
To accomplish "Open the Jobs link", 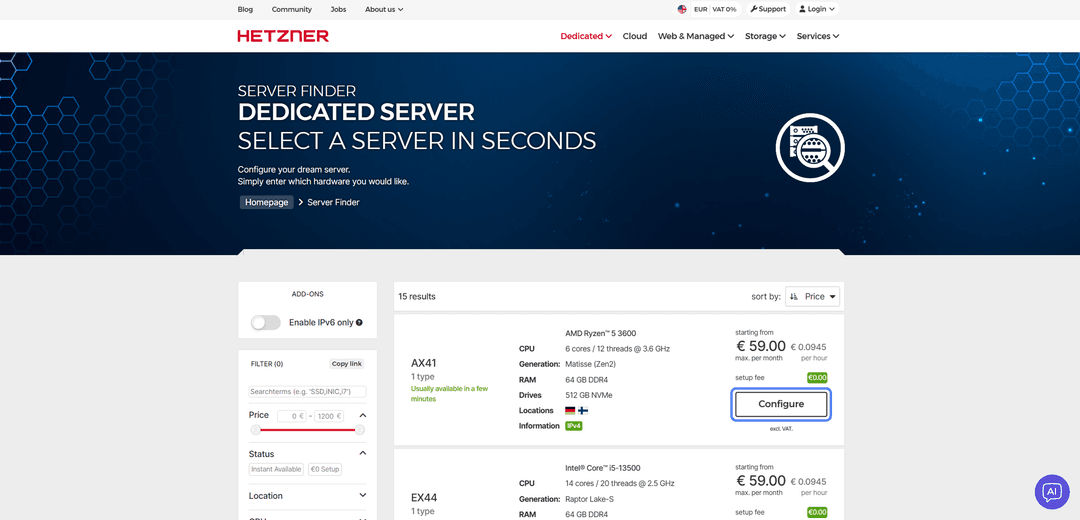I will pyautogui.click(x=338, y=10).
